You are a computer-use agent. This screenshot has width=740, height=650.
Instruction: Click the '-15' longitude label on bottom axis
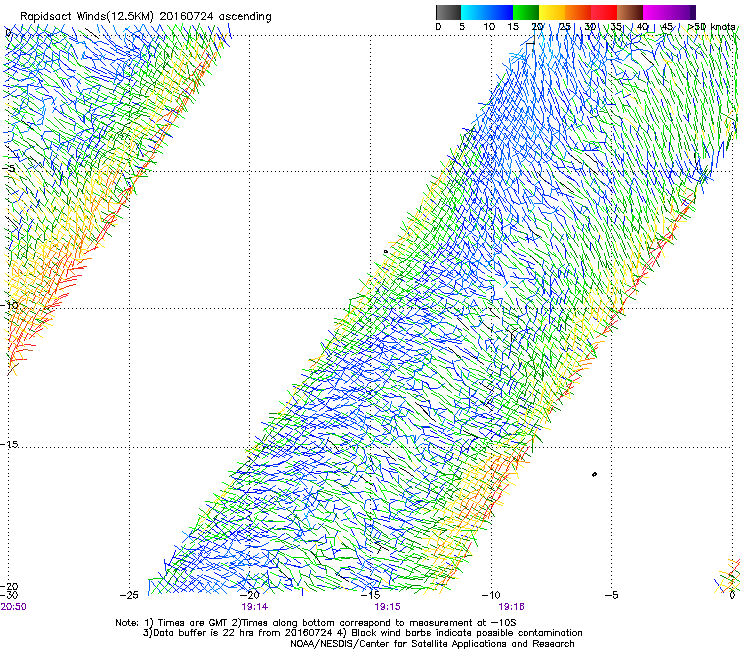click(370, 595)
